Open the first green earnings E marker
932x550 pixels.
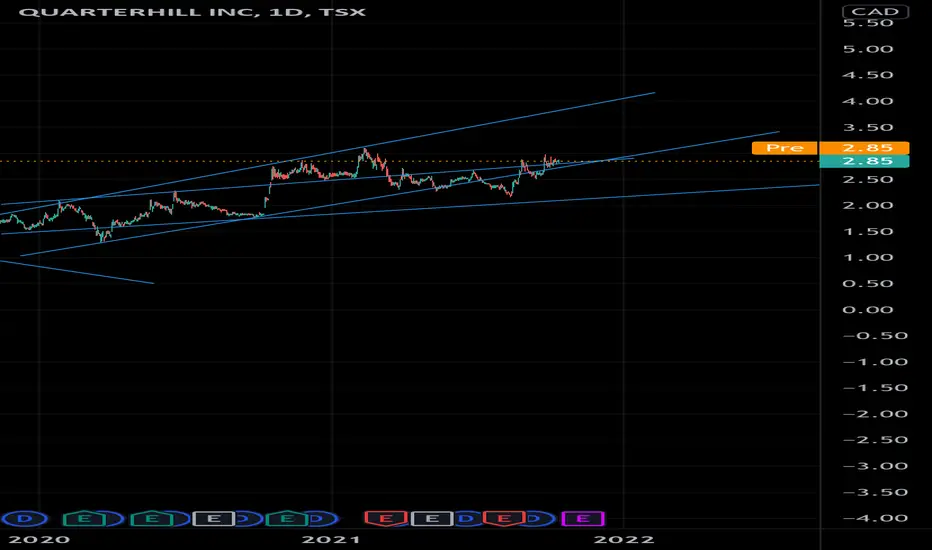tap(84, 519)
